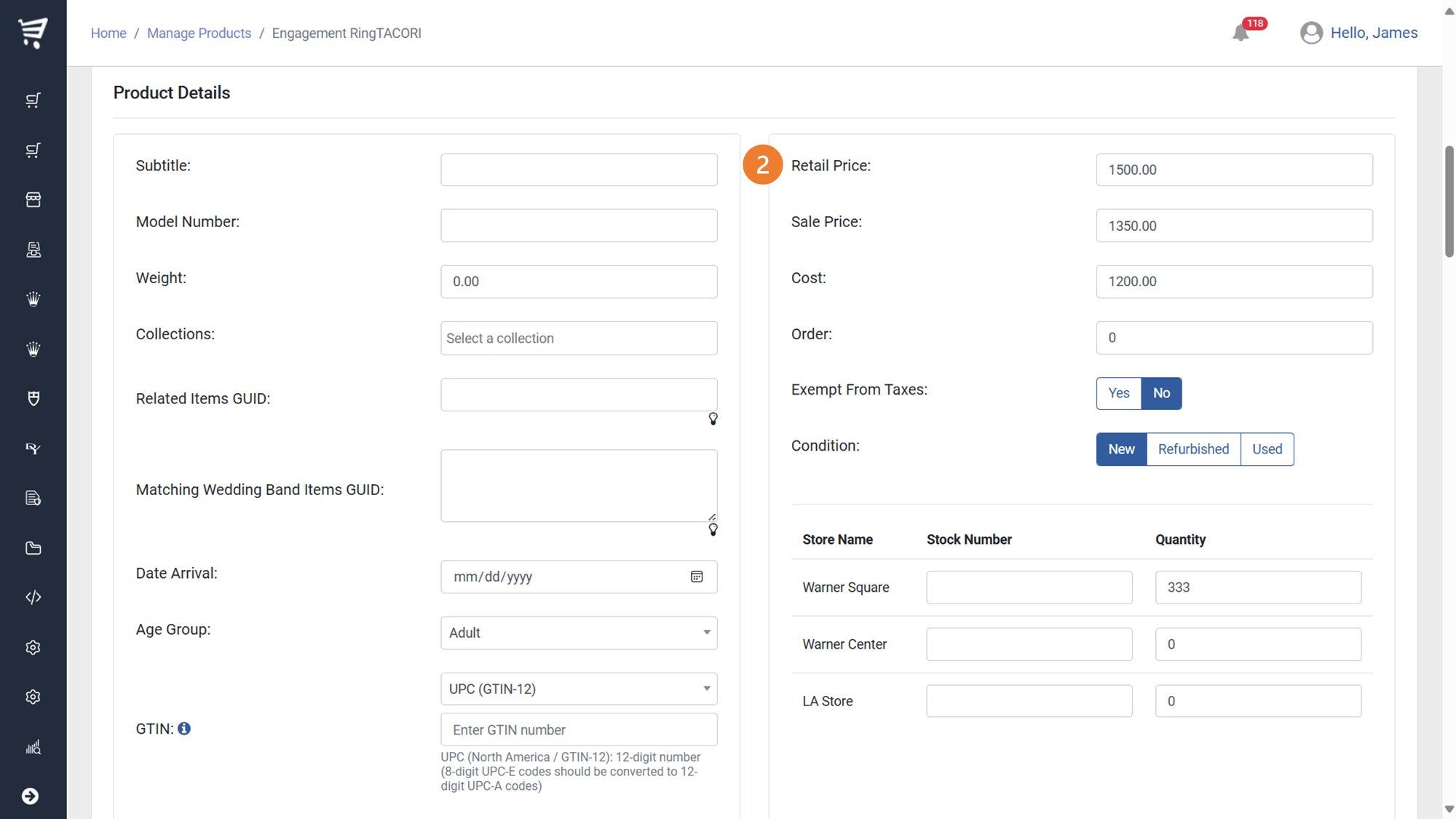Click the Store Name column header
The height and width of the screenshot is (819, 1456).
click(837, 539)
